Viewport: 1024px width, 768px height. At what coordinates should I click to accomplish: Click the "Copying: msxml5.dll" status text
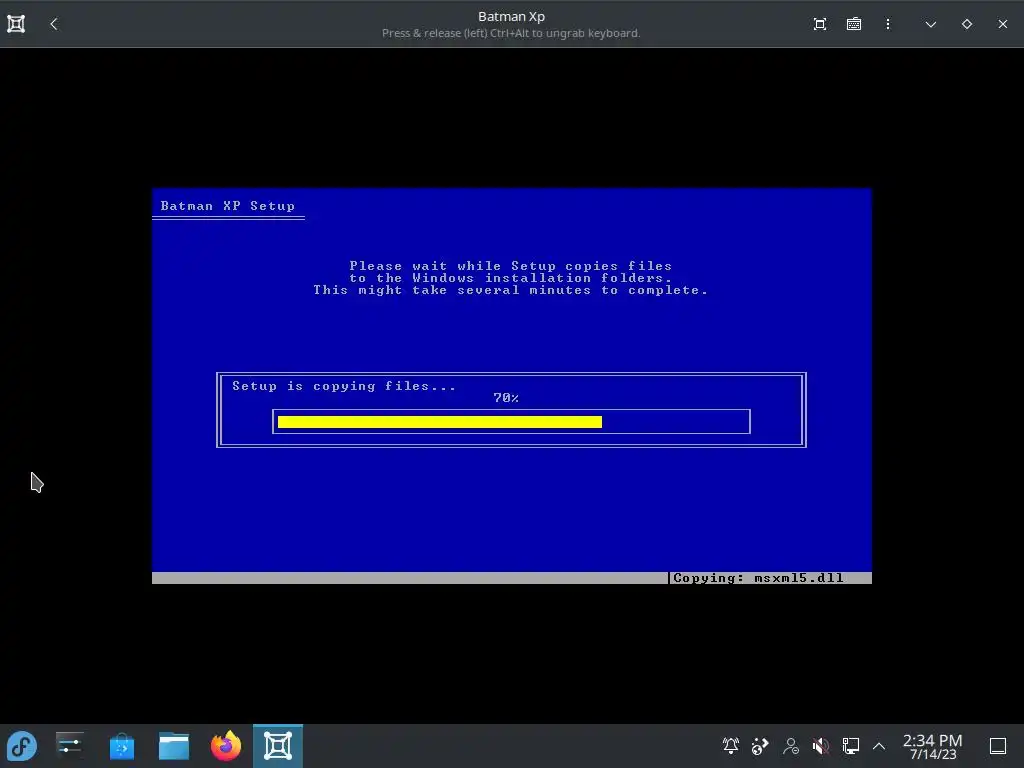758,578
